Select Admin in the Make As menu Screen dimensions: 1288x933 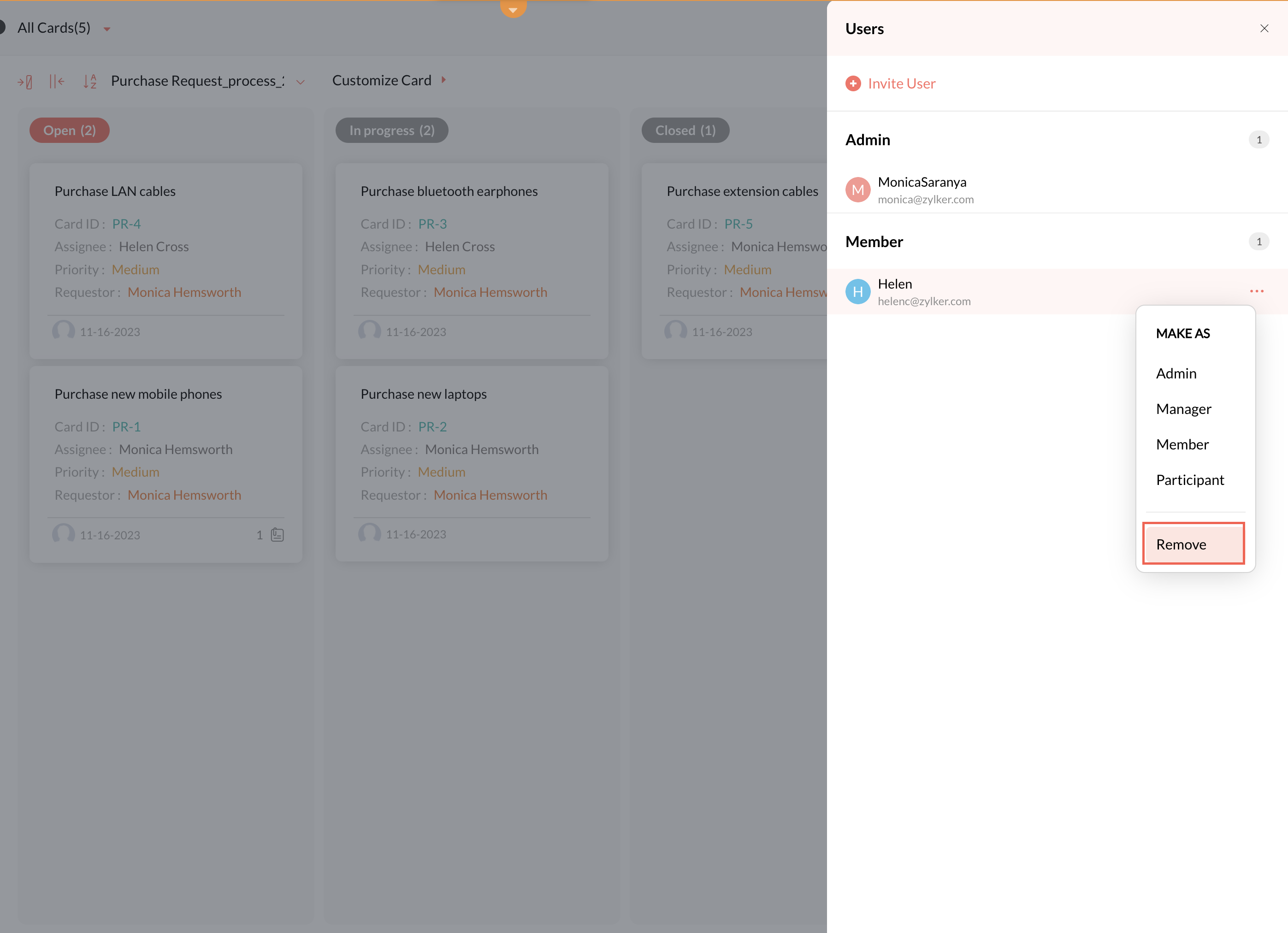pos(1176,373)
